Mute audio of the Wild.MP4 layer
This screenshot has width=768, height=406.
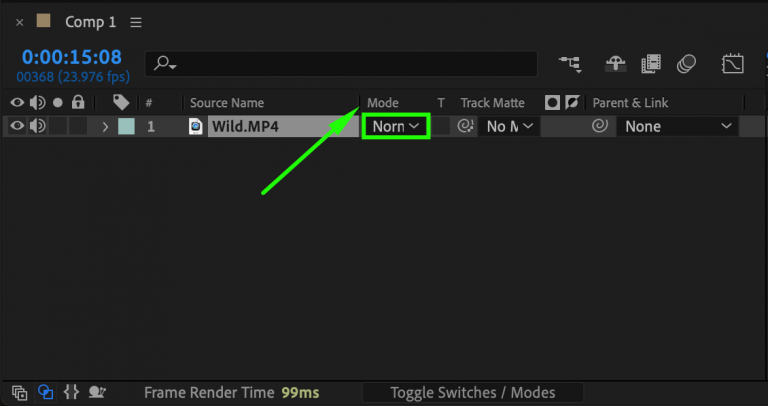point(38,126)
